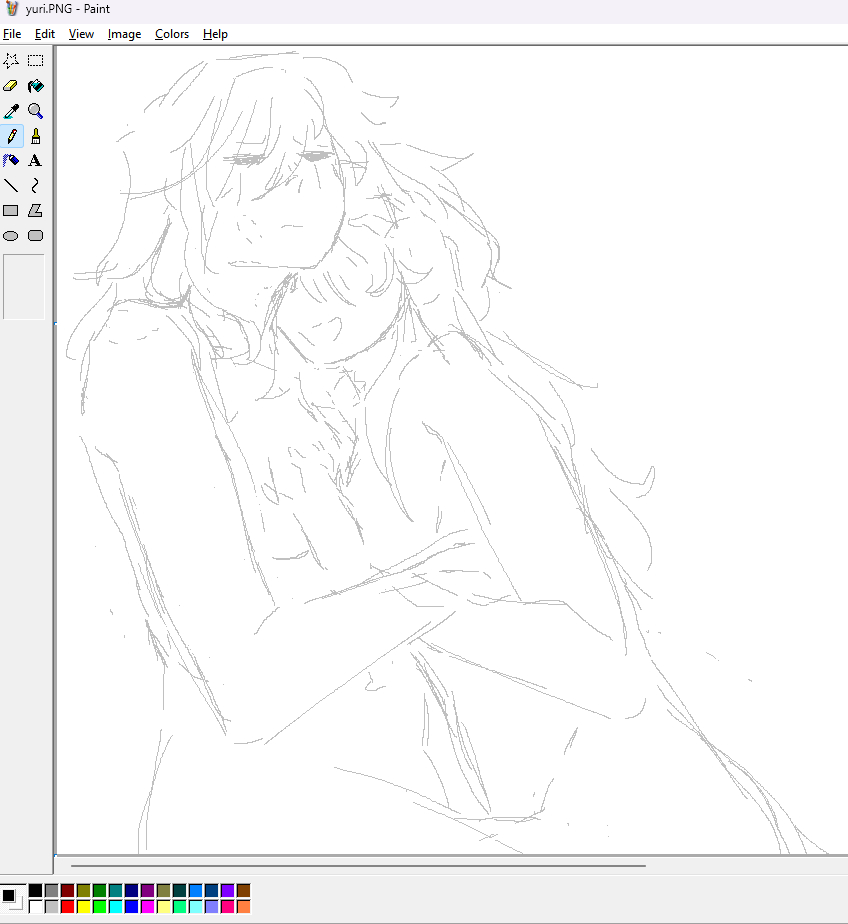Click the Magnifier zoom tool
This screenshot has height=924, width=848.
click(35, 111)
